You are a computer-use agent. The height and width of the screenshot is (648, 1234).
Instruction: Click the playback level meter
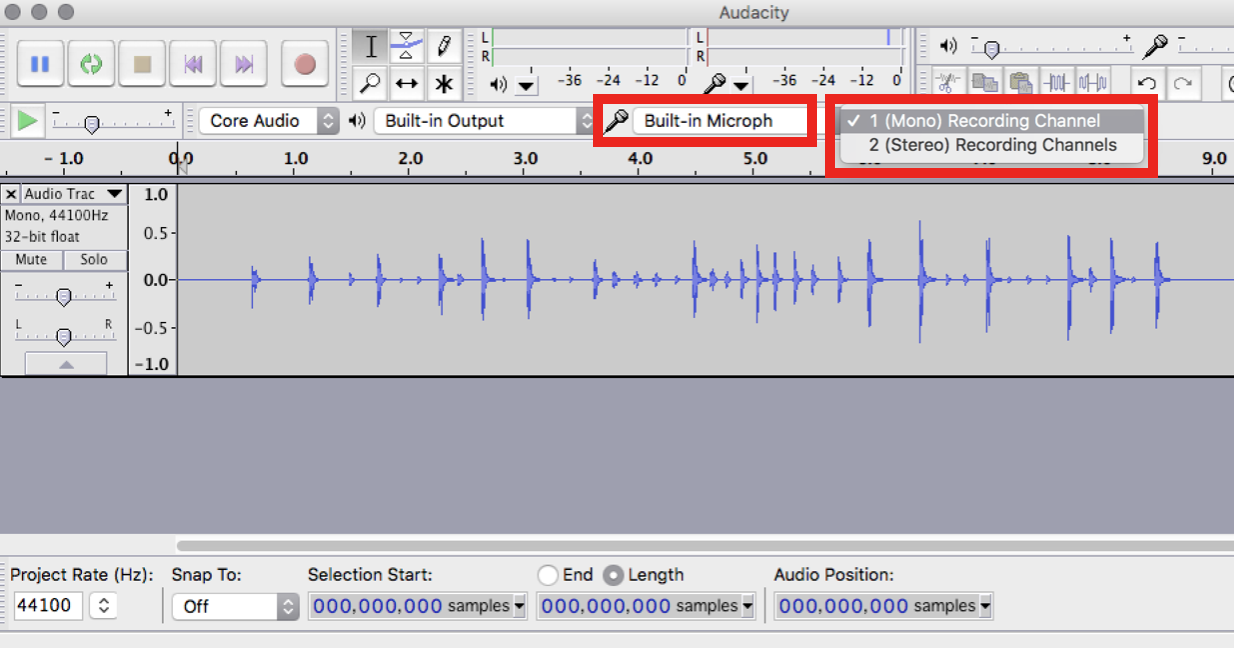[588, 46]
